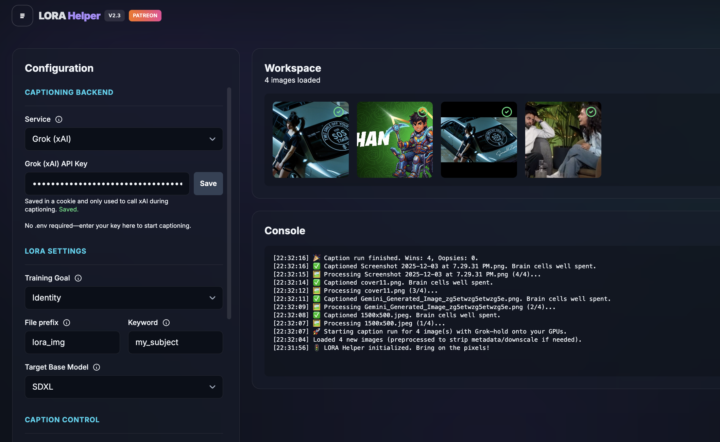Save the Grok API key
Screen dimensions: 720x442
tap(208, 184)
